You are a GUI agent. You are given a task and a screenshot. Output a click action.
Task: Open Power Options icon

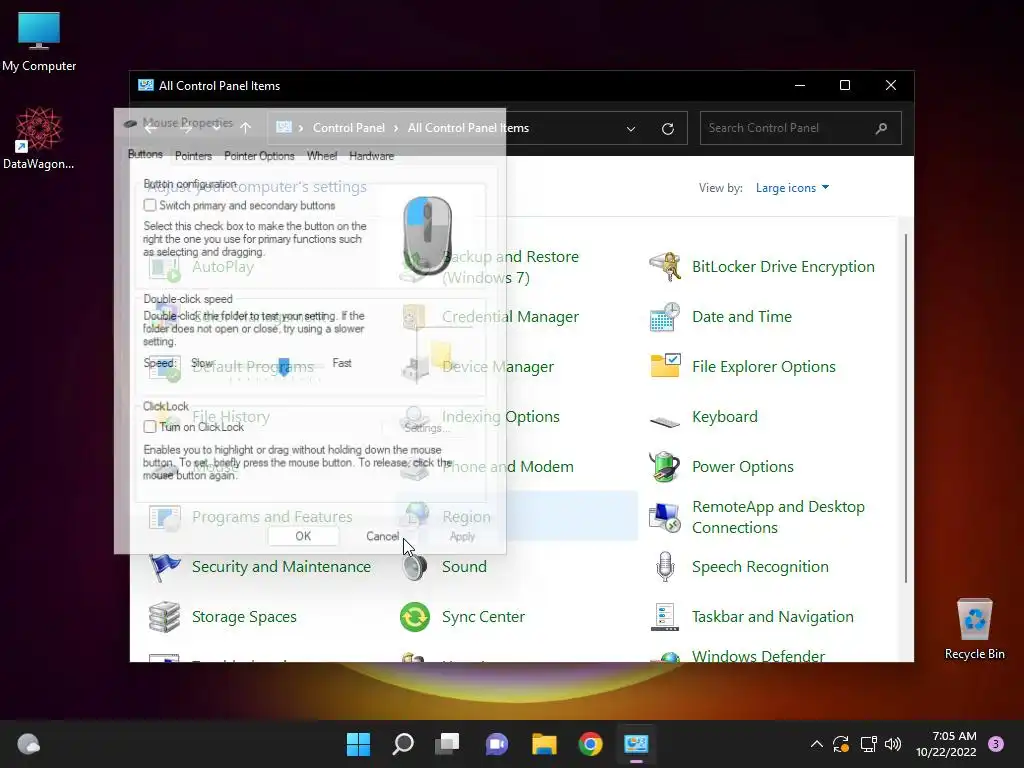click(x=665, y=466)
